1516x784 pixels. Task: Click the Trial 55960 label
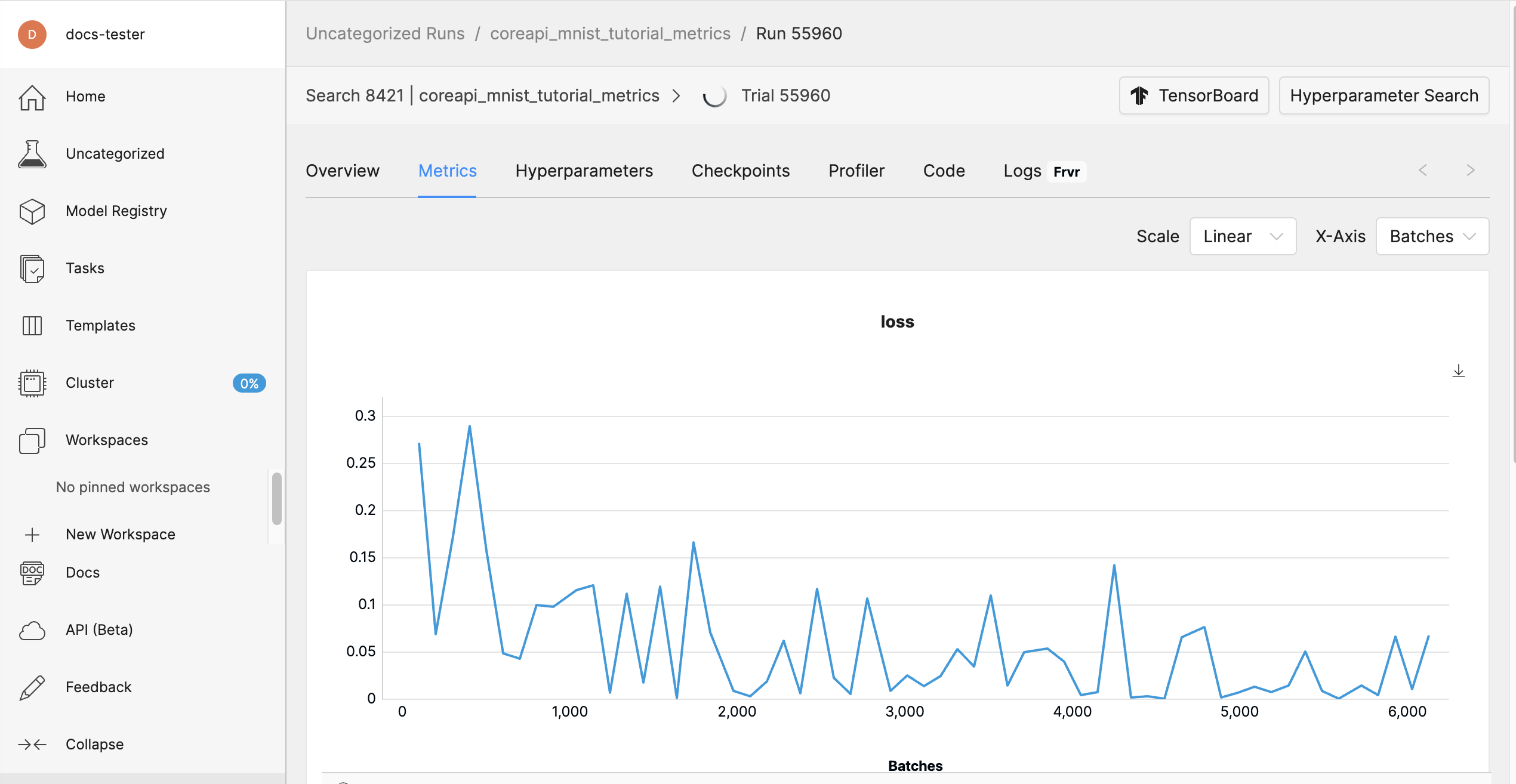pyautogui.click(x=785, y=95)
